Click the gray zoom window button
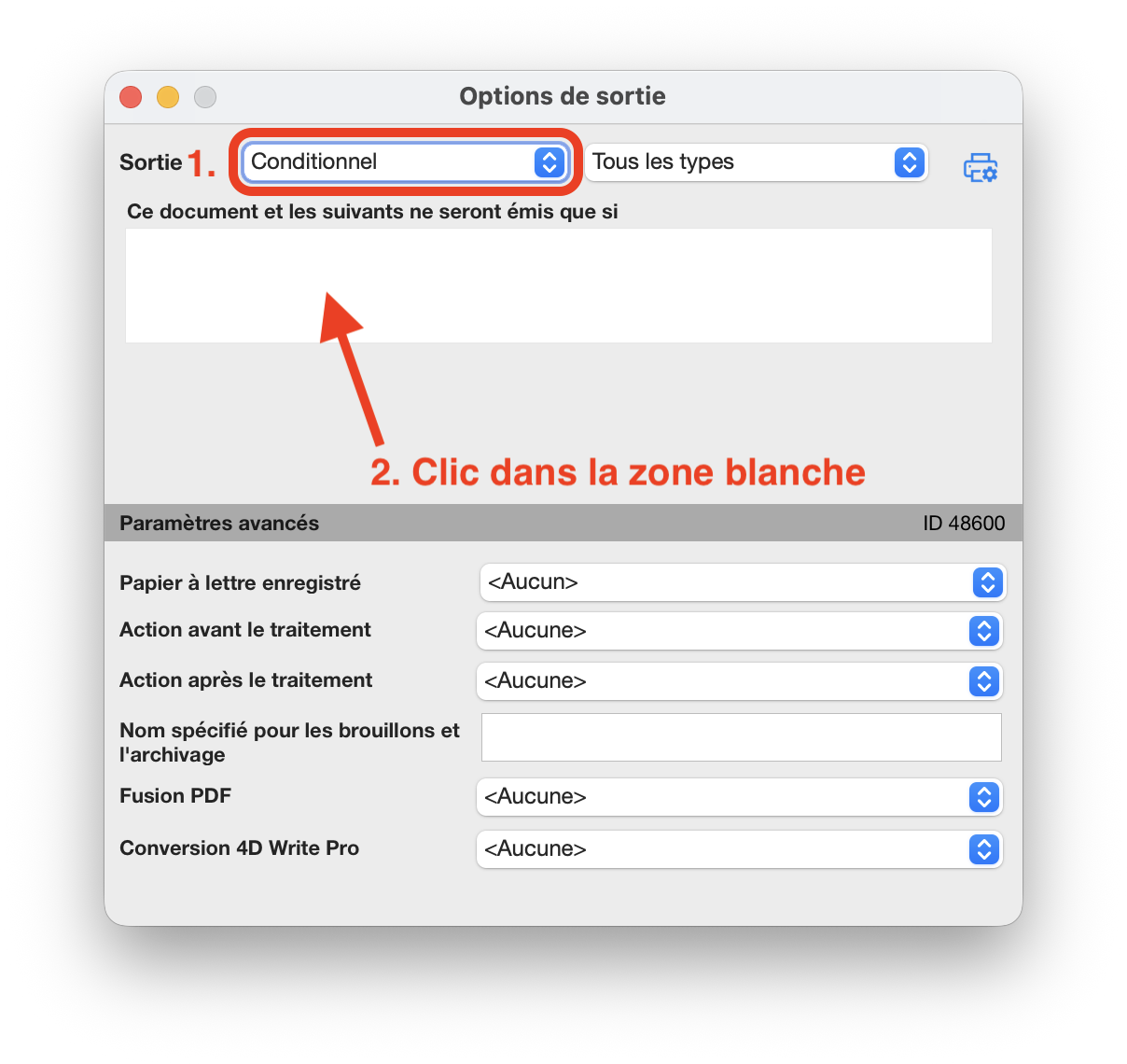1127x1064 pixels. (x=205, y=97)
